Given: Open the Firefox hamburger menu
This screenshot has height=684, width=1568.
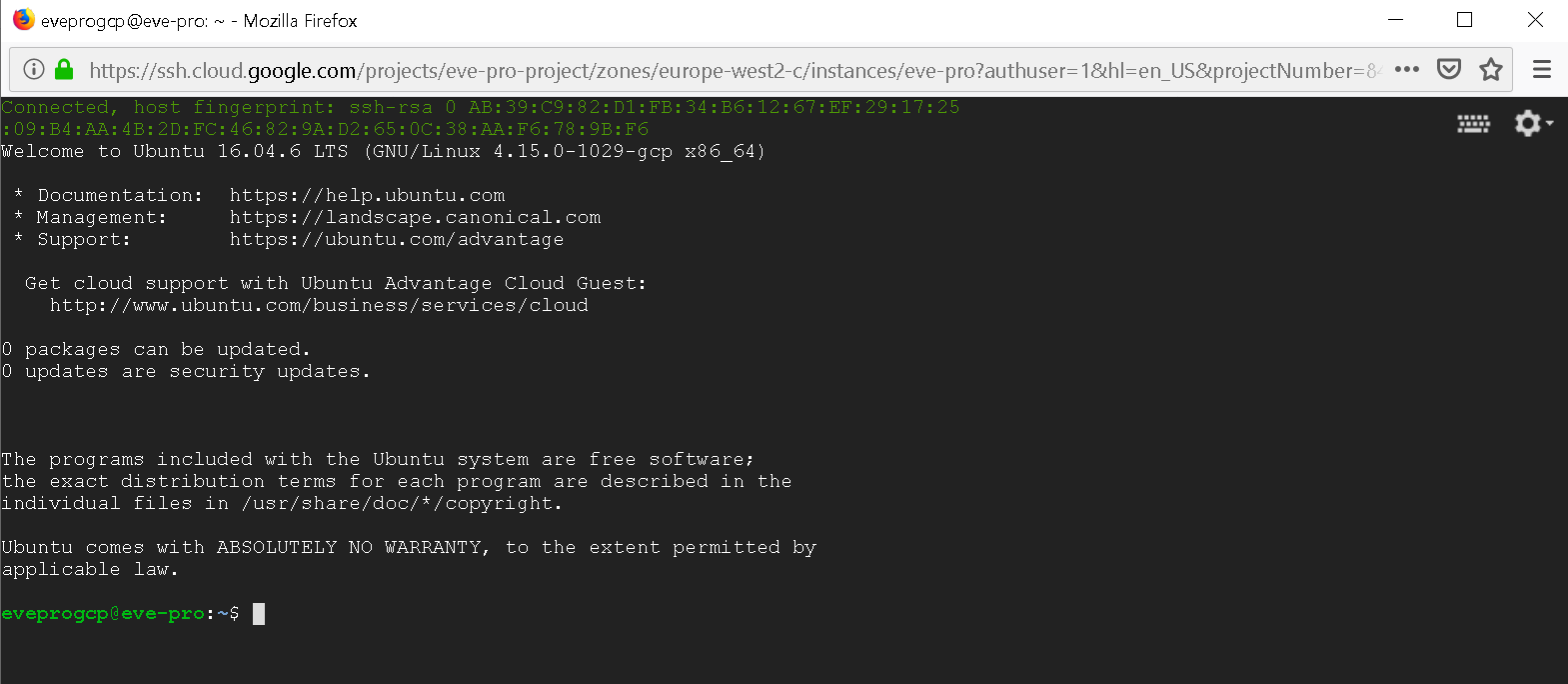Looking at the screenshot, I should [x=1542, y=69].
